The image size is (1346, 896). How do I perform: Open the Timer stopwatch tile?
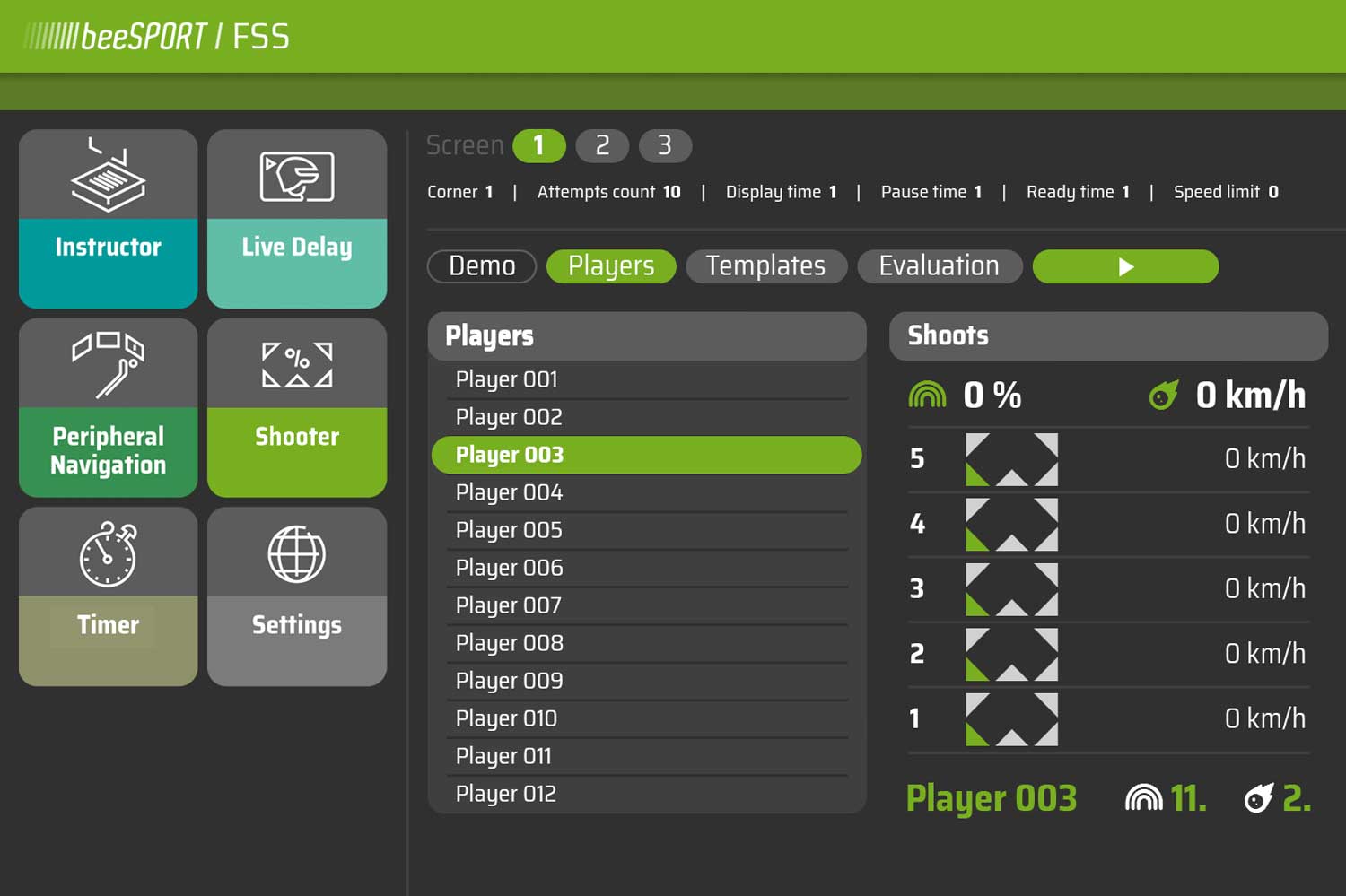click(108, 596)
